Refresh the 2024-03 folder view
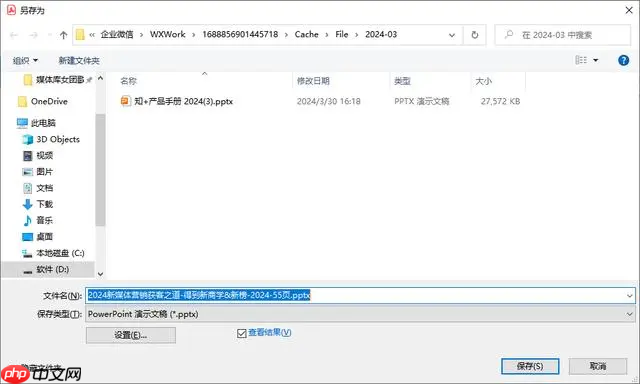The image size is (640, 384). 474,35
